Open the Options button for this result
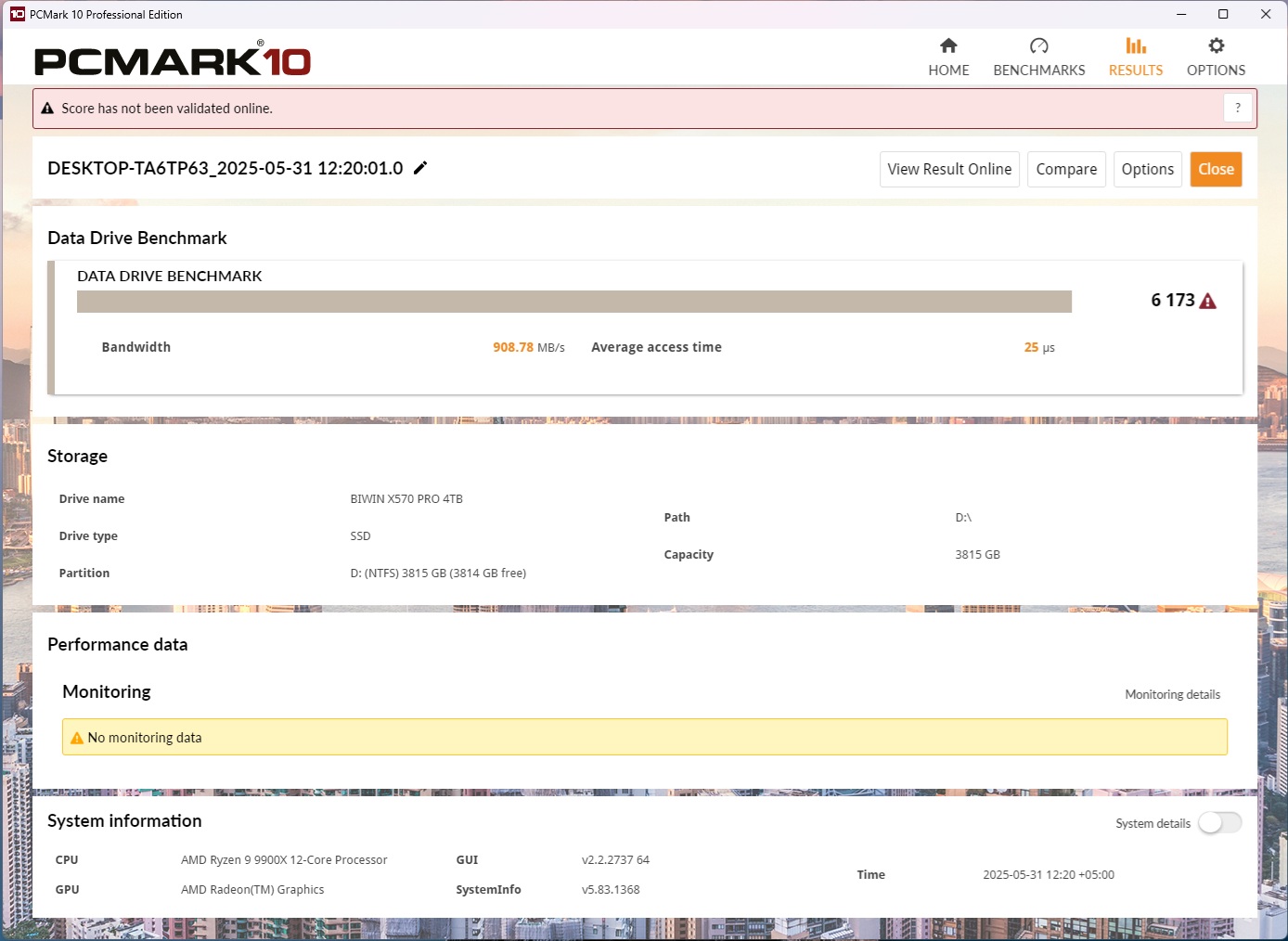This screenshot has width=1288, height=941. click(1147, 169)
